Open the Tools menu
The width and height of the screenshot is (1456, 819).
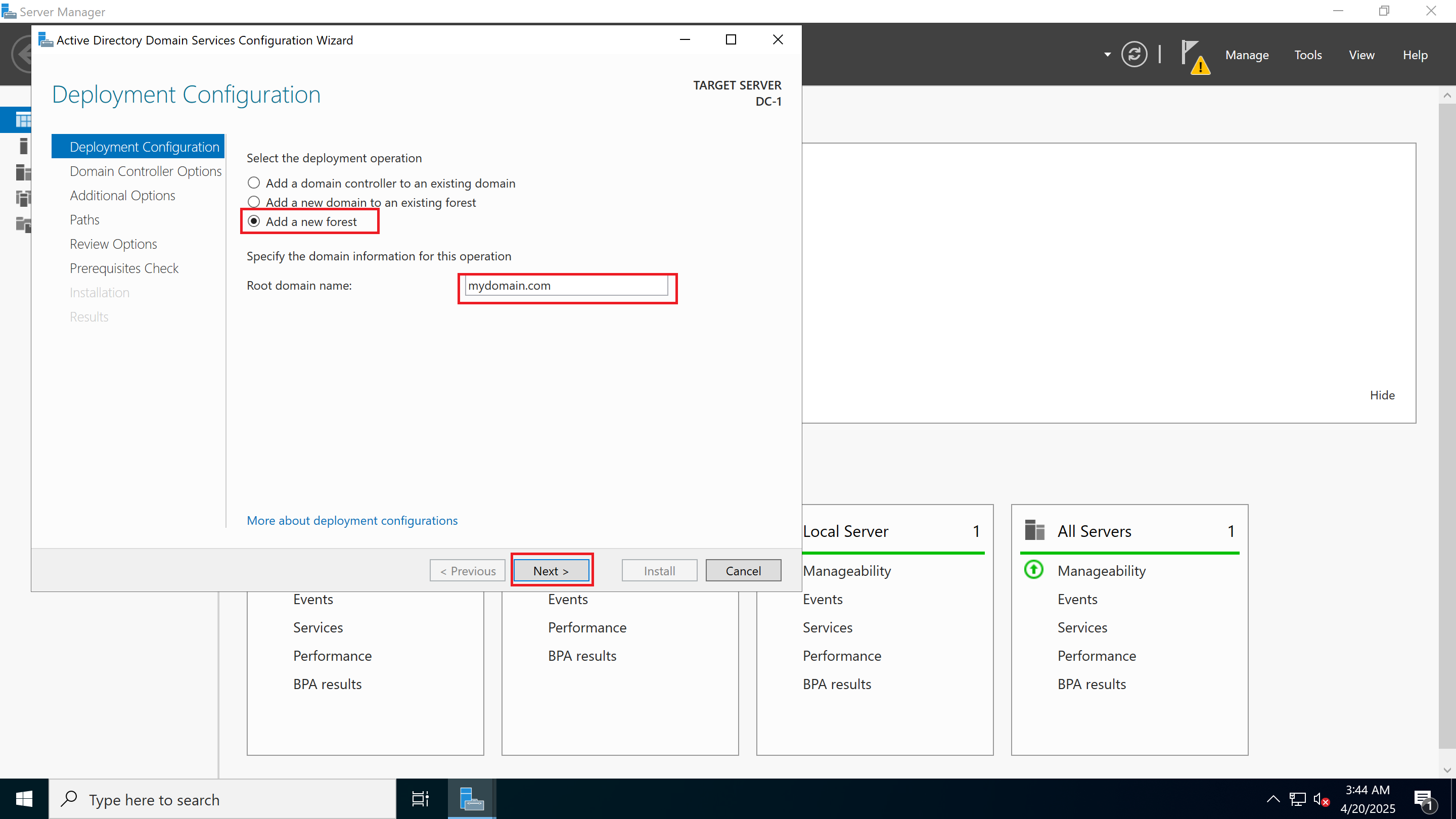(x=1308, y=55)
